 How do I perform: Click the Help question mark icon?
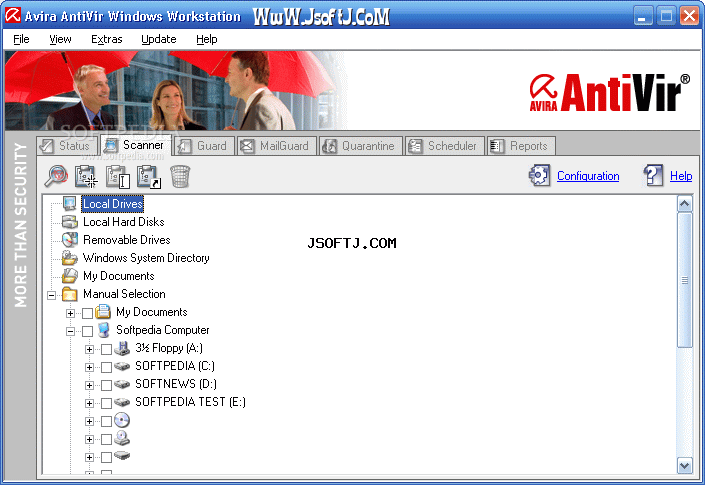[653, 175]
